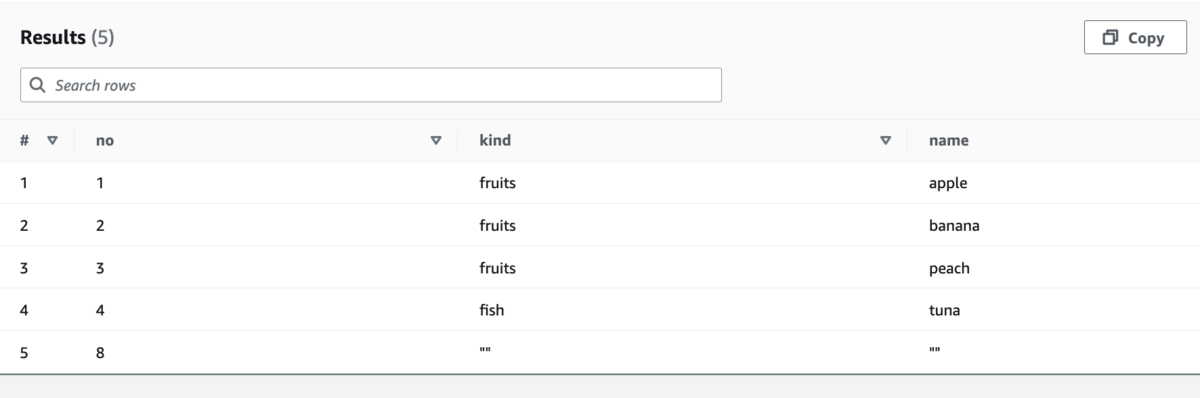Open sort arrow for the no column
Viewport: 1200px width, 398px height.
coord(436,141)
